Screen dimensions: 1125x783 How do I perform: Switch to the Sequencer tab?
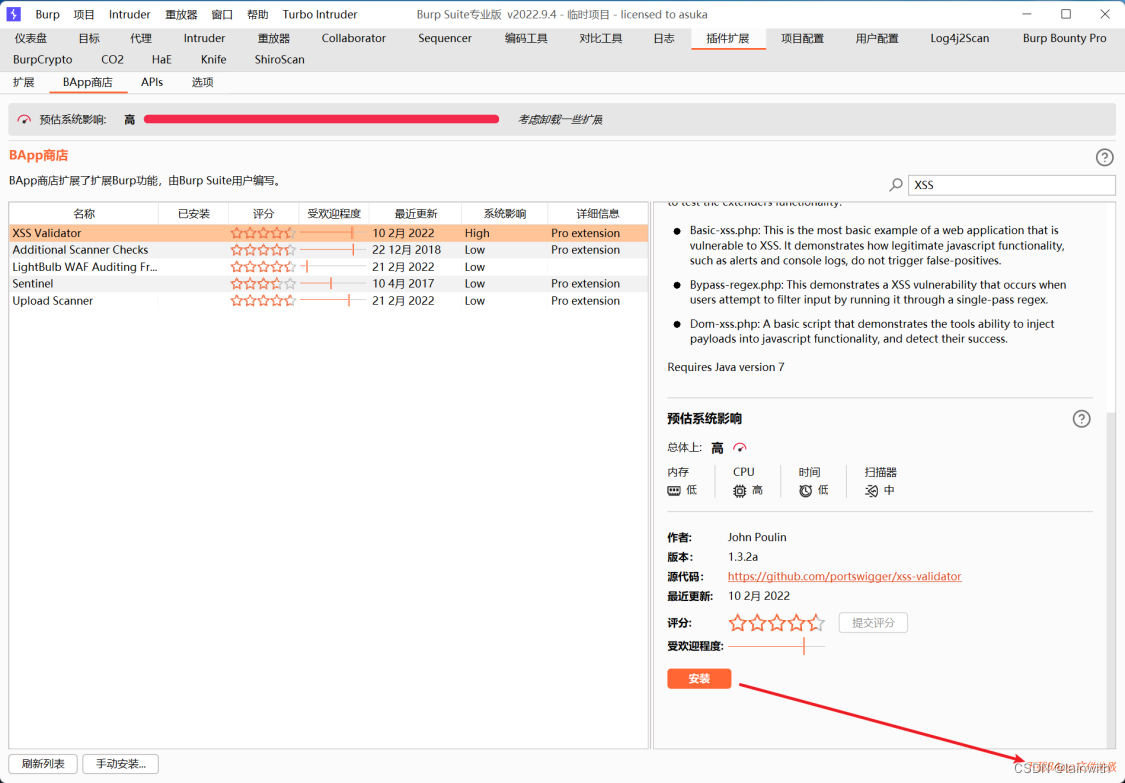[x=445, y=39]
